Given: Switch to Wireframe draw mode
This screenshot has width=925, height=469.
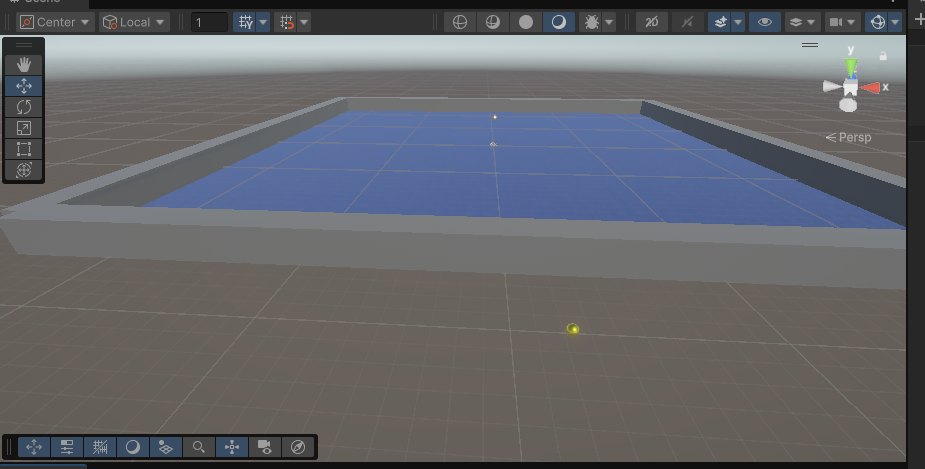Looking at the screenshot, I should (x=460, y=22).
